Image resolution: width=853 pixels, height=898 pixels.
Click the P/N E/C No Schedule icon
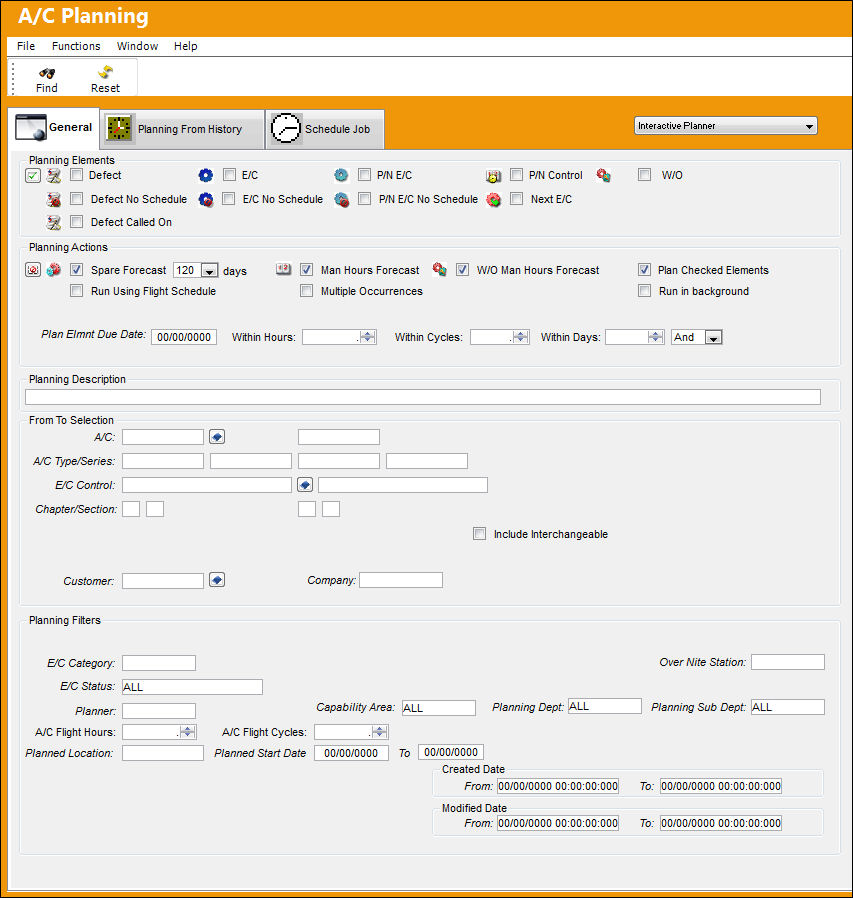pos(341,200)
